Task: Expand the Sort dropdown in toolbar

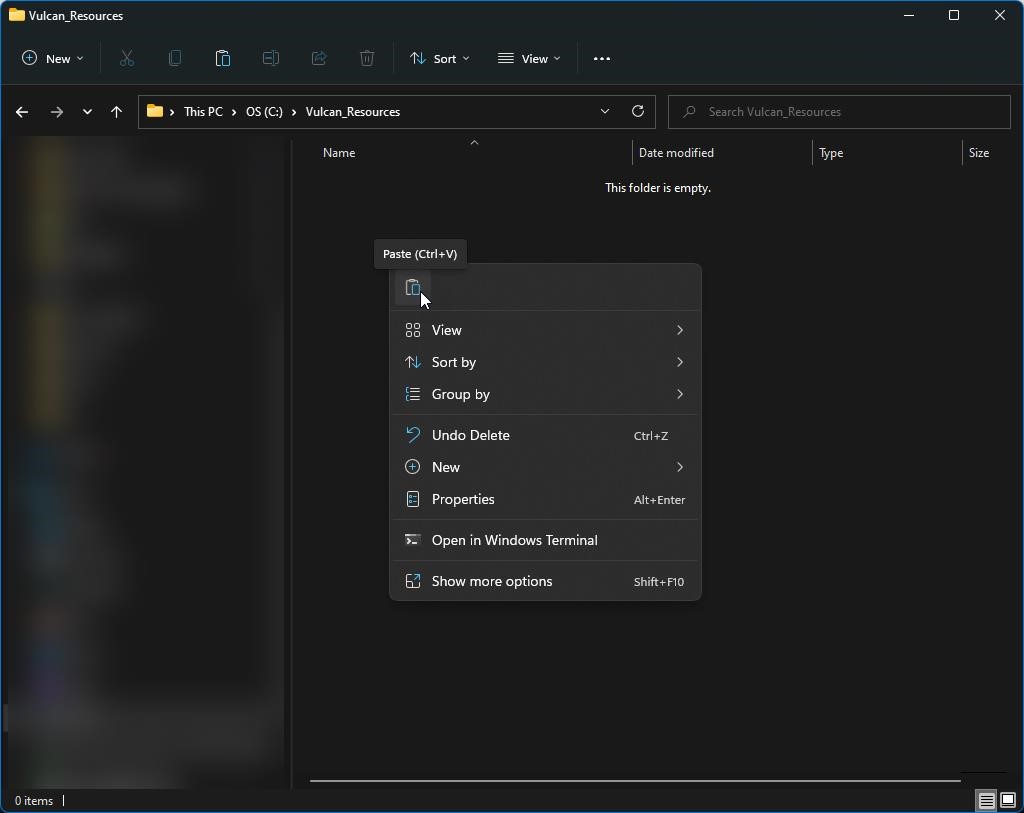Action: [x=439, y=59]
